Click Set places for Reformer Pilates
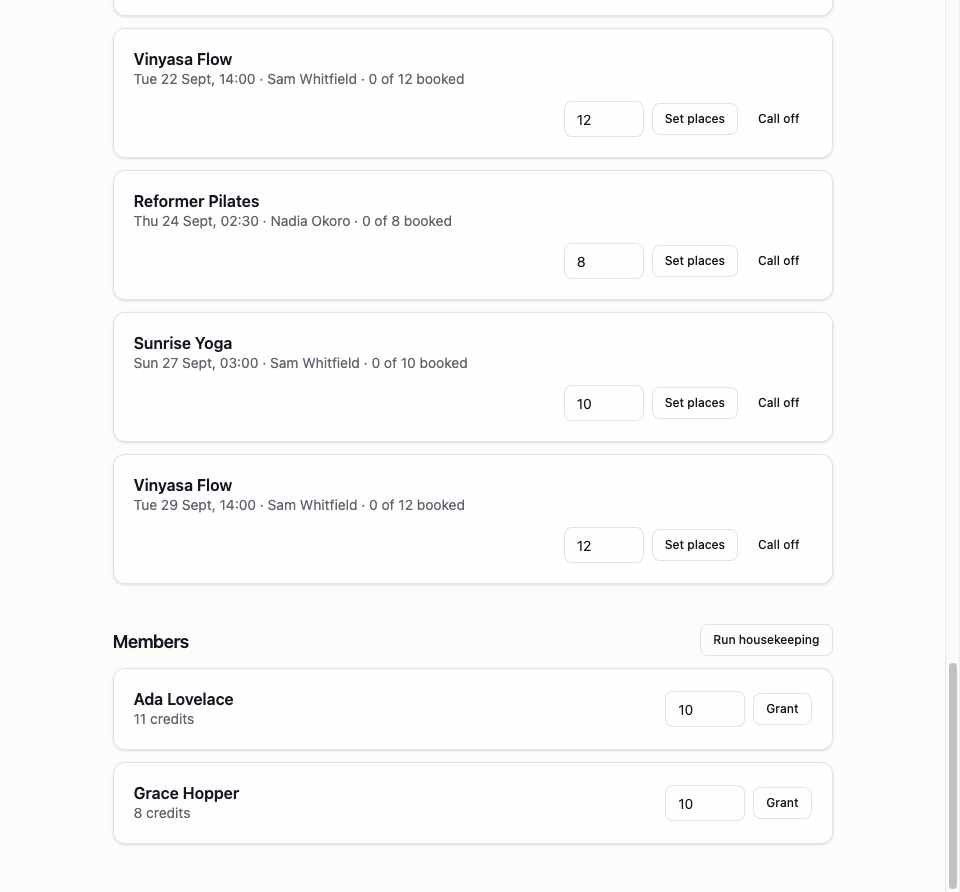This screenshot has width=960, height=892. point(694,261)
